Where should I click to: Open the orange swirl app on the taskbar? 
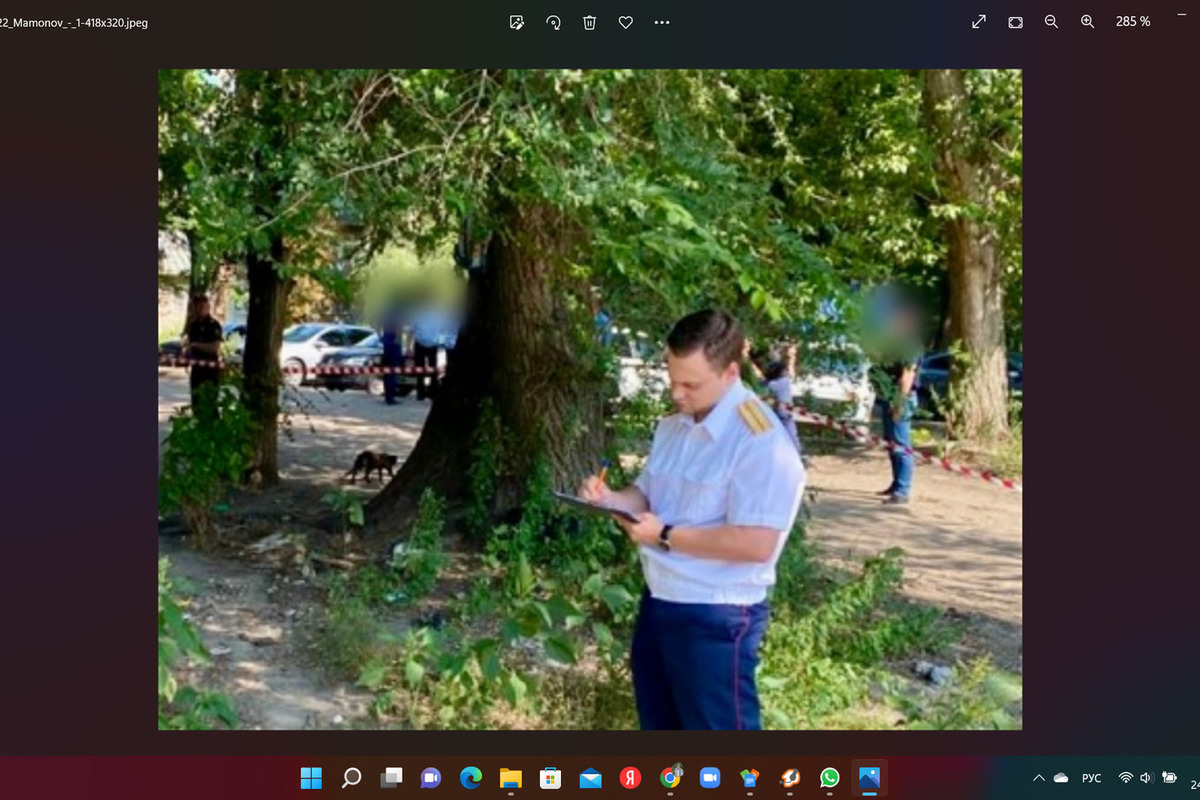coord(790,778)
